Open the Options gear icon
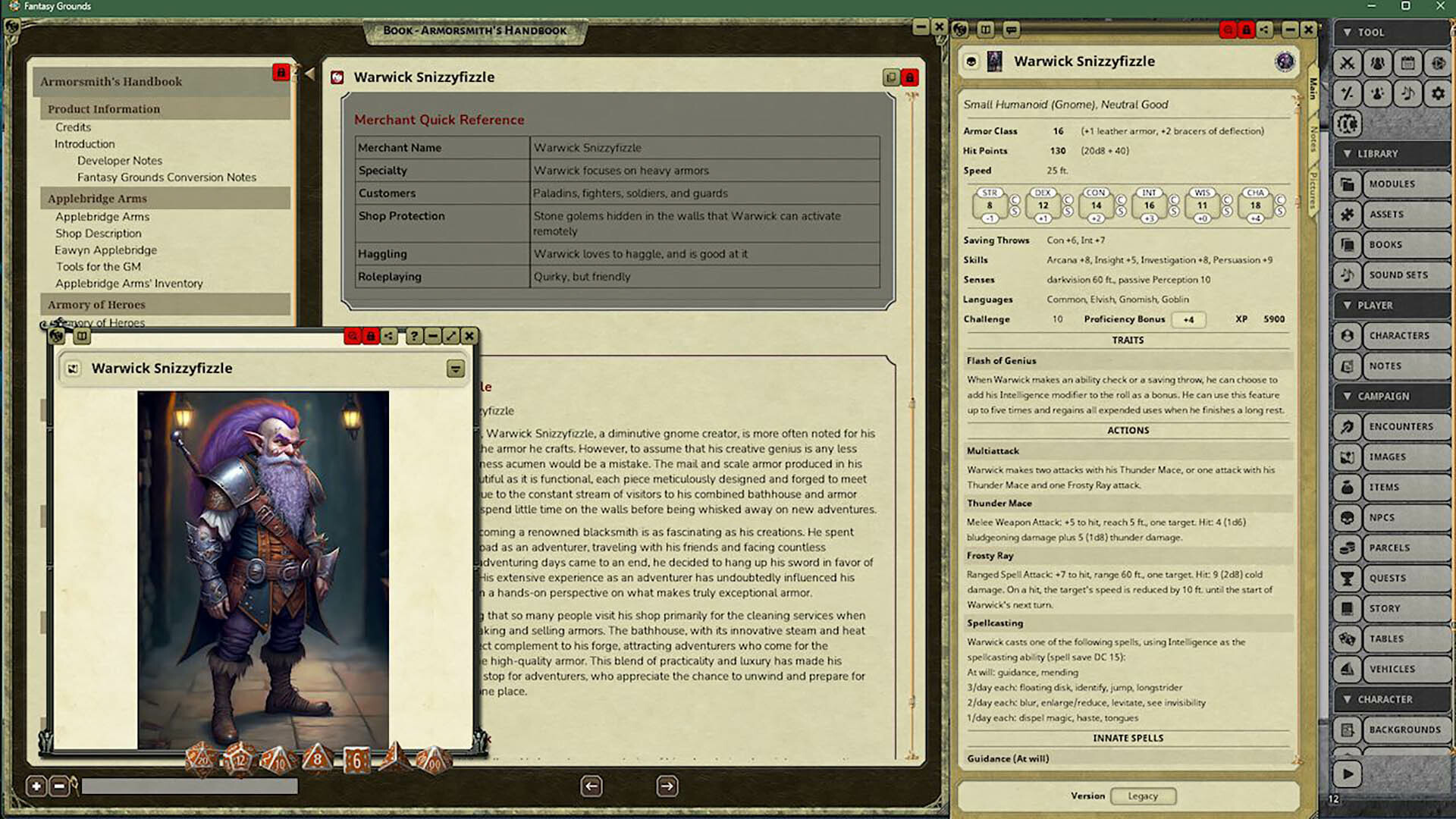Screen dimensions: 1456x819 pyautogui.click(x=1439, y=93)
